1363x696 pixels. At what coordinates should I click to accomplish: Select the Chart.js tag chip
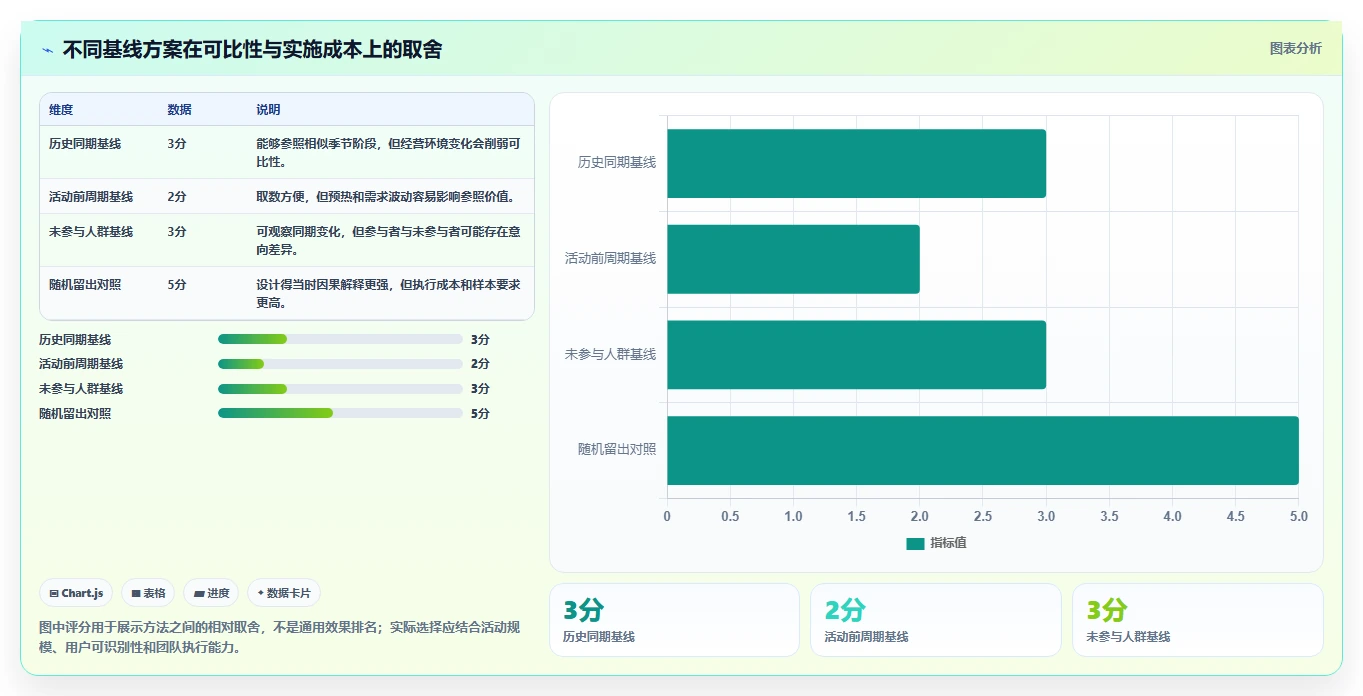[x=77, y=593]
